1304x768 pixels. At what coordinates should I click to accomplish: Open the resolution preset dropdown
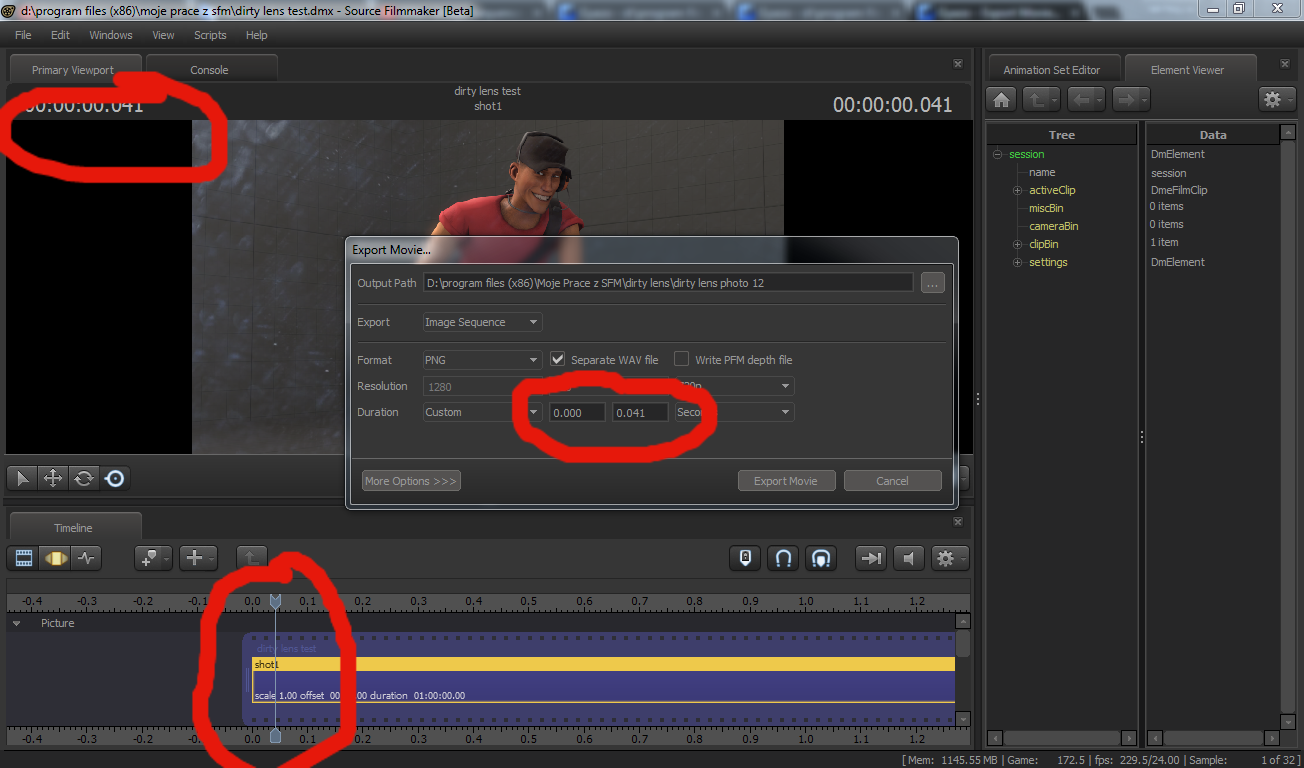pyautogui.click(x=734, y=386)
